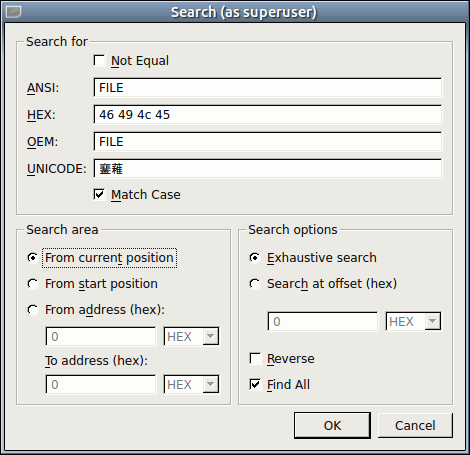This screenshot has height=455, width=470.
Task: Disable the Find All checkbox
Action: tap(255, 385)
